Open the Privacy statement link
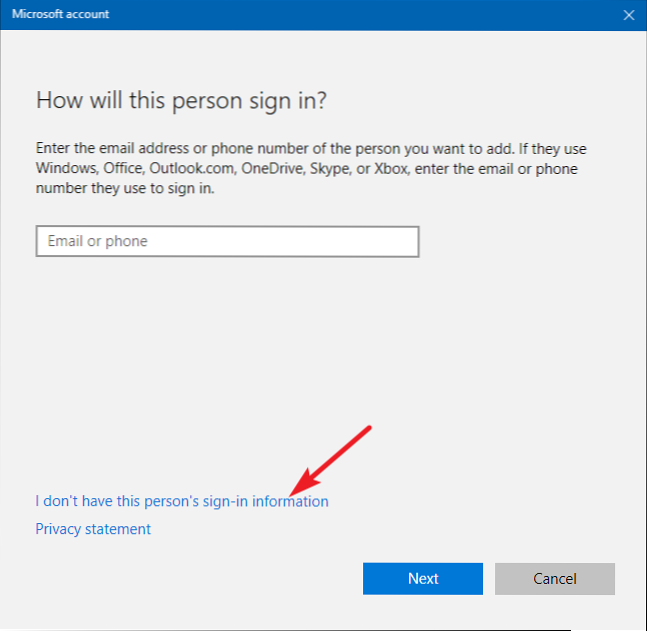 pos(93,529)
